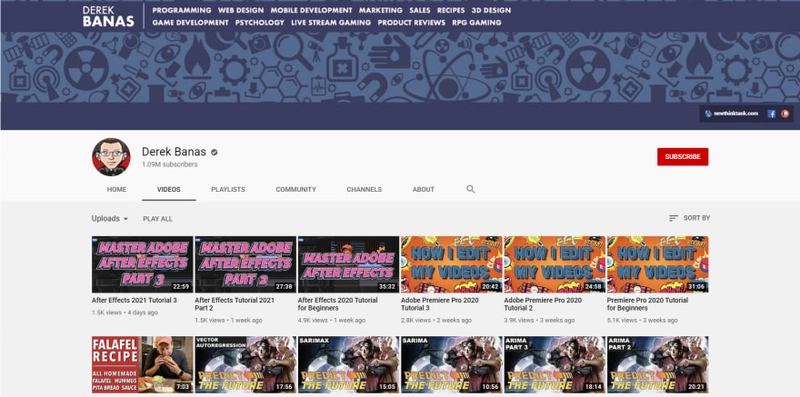
Task: Click the Play All link
Action: click(158, 219)
